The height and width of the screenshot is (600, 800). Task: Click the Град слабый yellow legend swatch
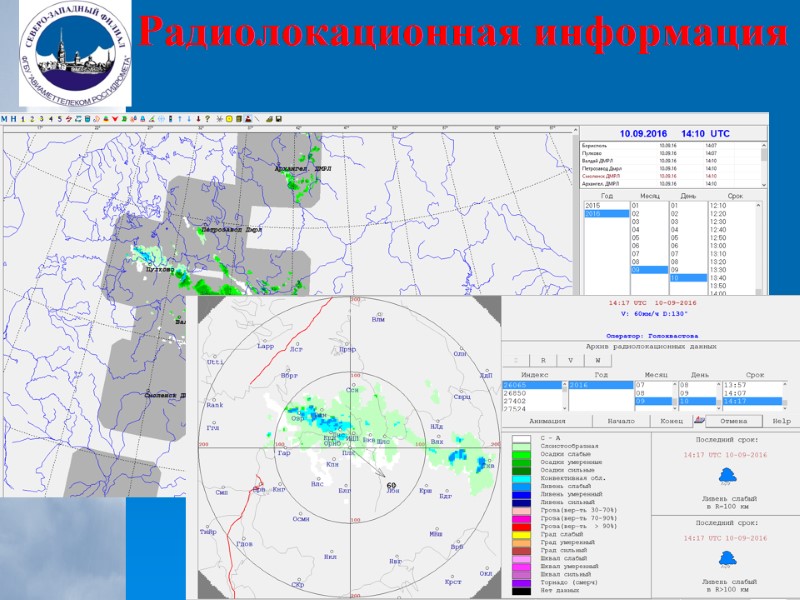521,534
